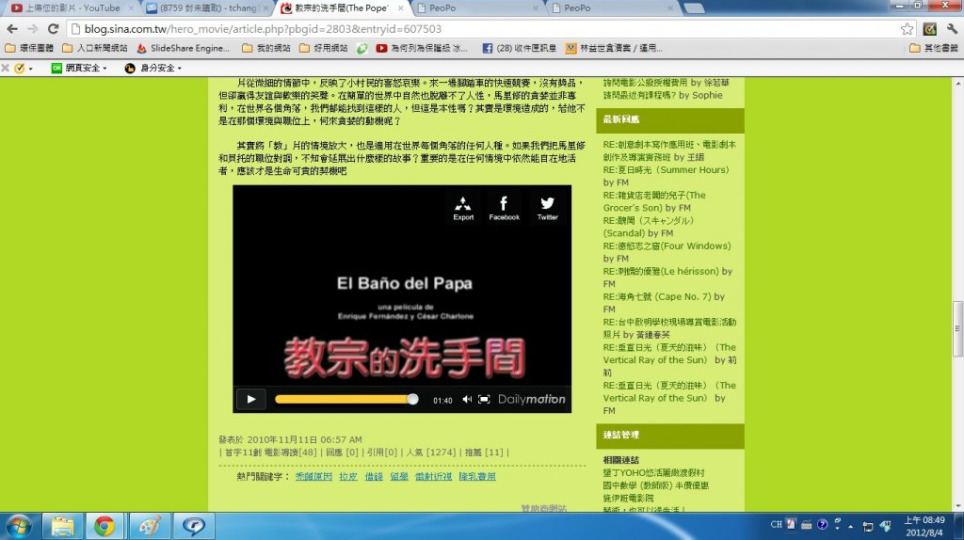Viewport: 964px width, 540px height.
Task: Click the blue help icon in system tray
Action: pos(822,525)
